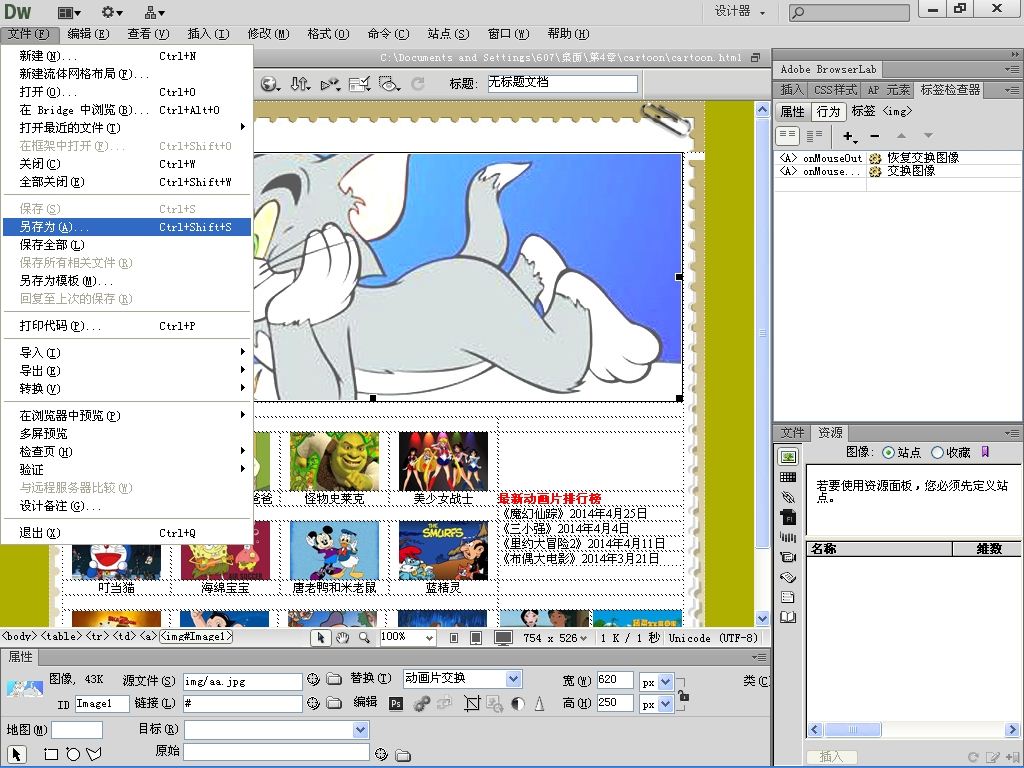Select the circle hotspot tool
Screen dimensions: 1024x768
tap(73, 754)
